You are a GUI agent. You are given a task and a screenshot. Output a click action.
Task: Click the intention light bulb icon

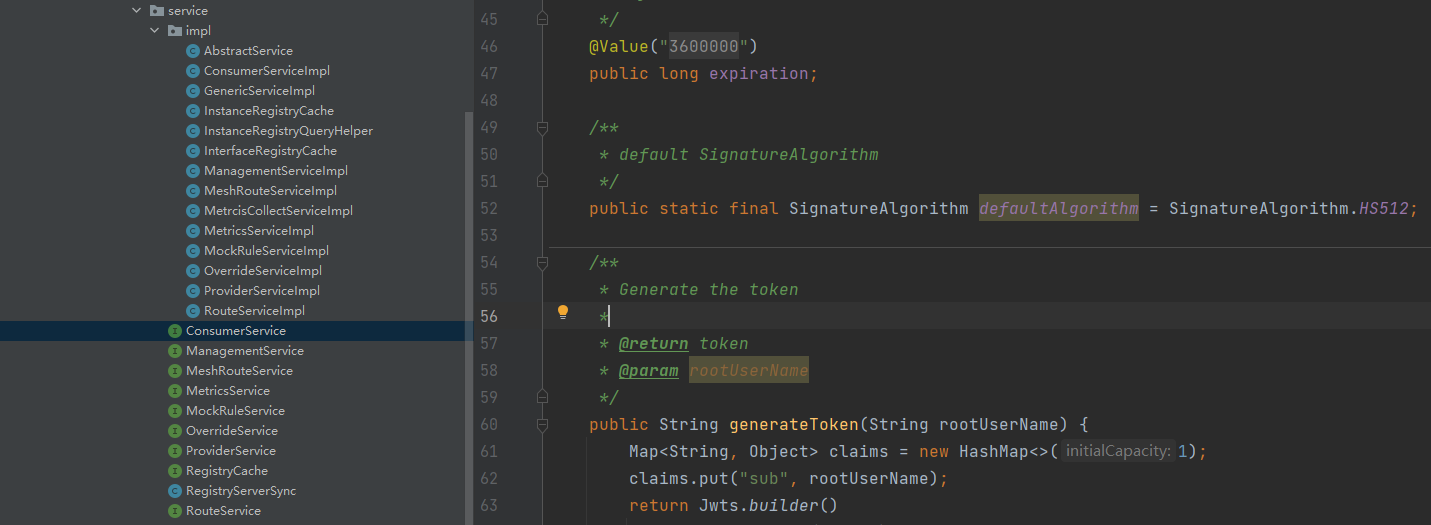click(563, 312)
